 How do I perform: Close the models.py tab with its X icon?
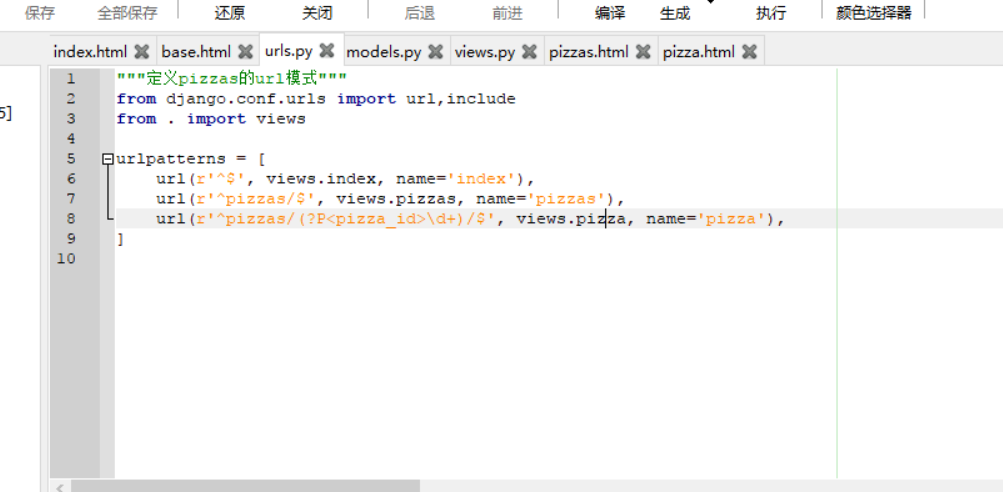pyautogui.click(x=436, y=52)
